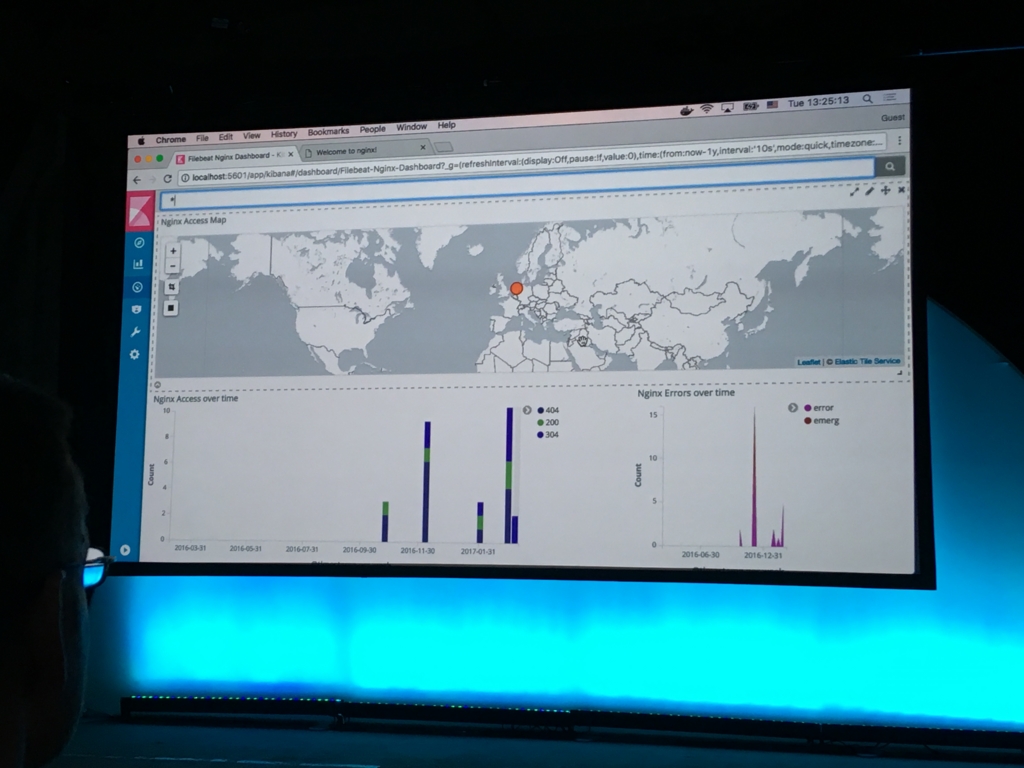Open Notification Center icon
Image resolution: width=1024 pixels, height=768 pixels.
pos(890,98)
